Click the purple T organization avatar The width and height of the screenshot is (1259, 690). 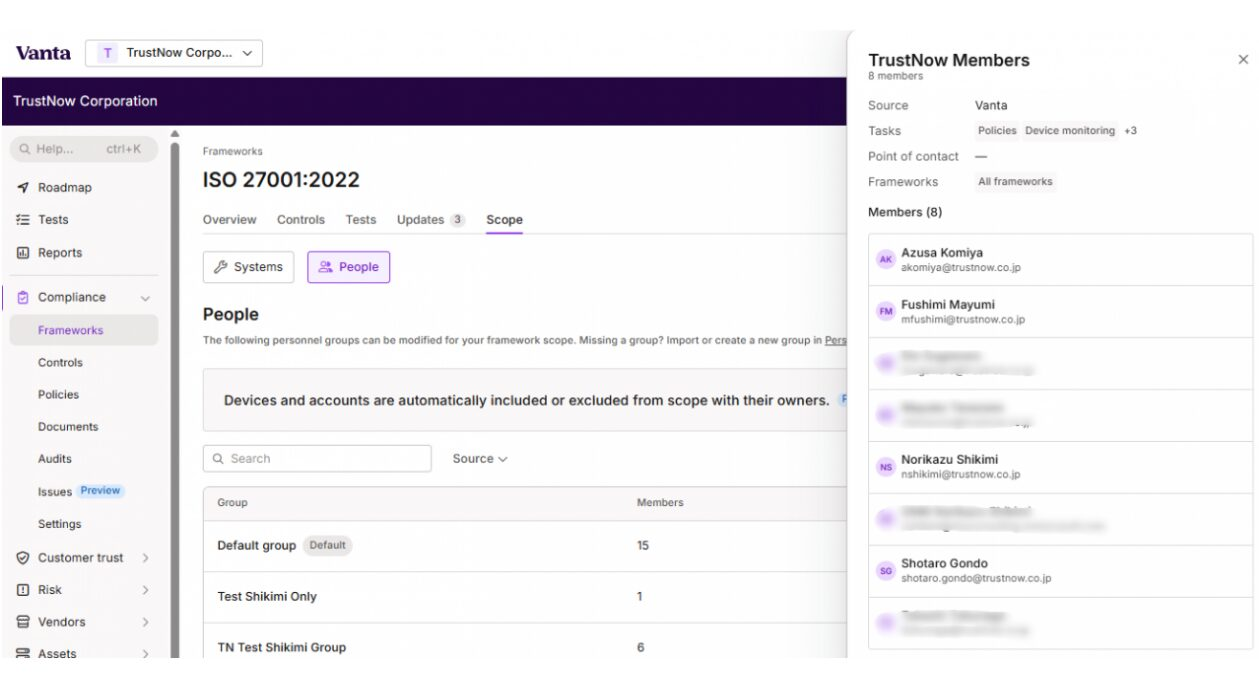click(108, 53)
